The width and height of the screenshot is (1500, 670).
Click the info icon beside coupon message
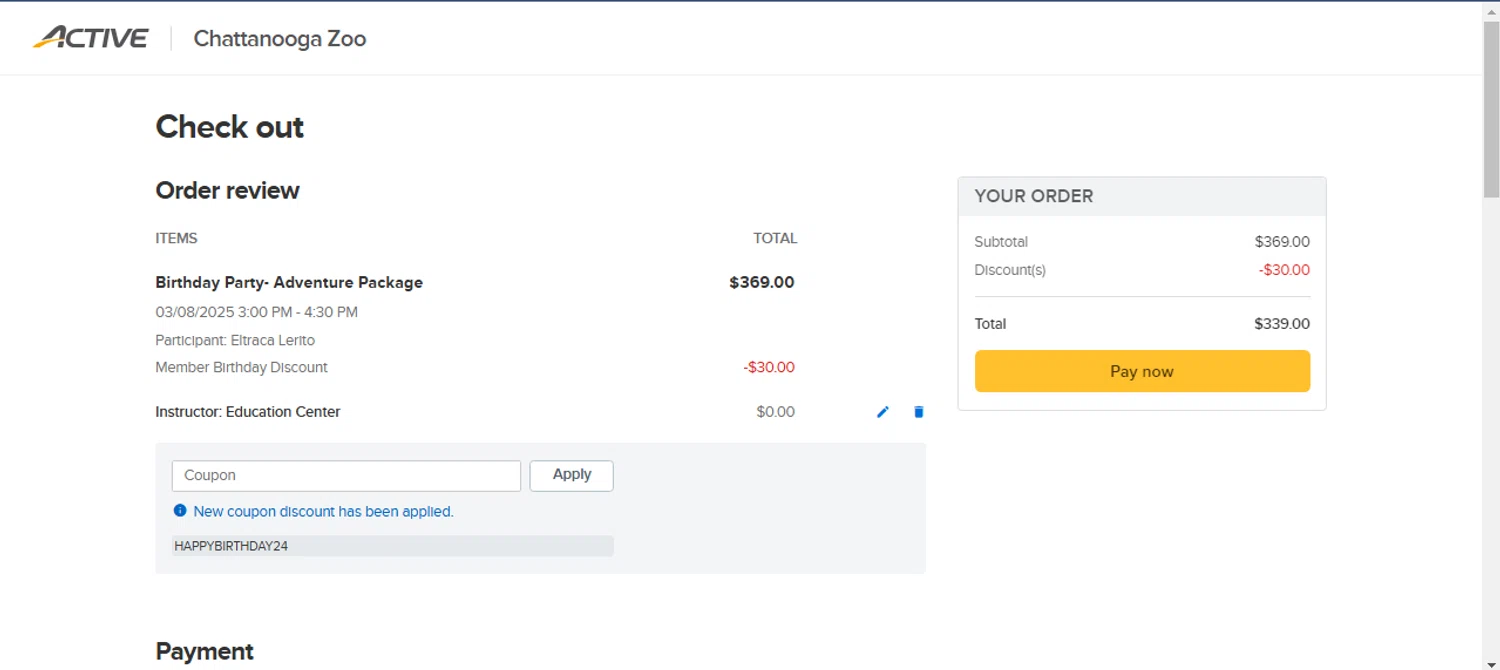[x=180, y=511]
